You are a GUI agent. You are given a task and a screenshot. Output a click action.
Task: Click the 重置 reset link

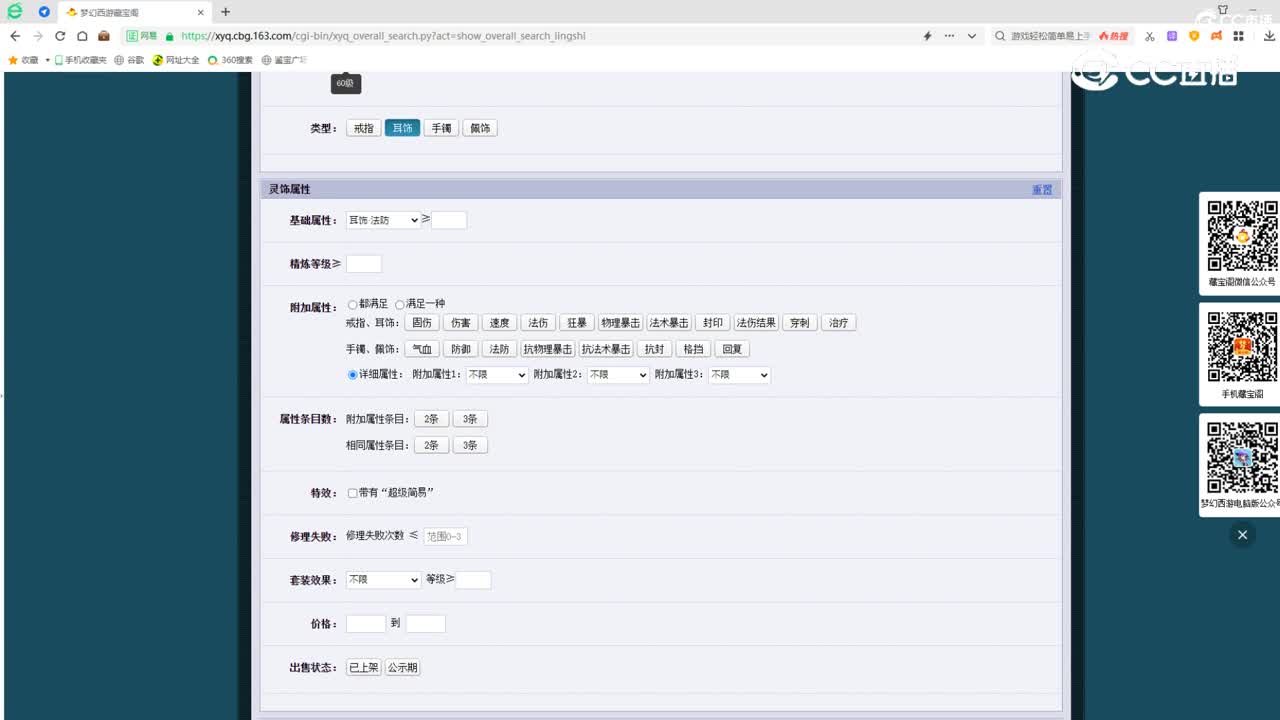pyautogui.click(x=1042, y=189)
